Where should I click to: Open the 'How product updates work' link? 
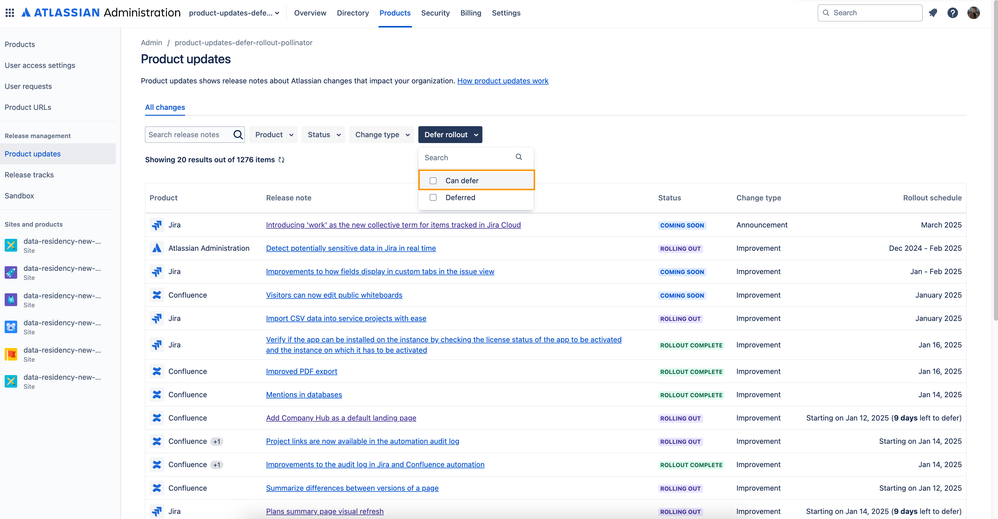(x=503, y=81)
